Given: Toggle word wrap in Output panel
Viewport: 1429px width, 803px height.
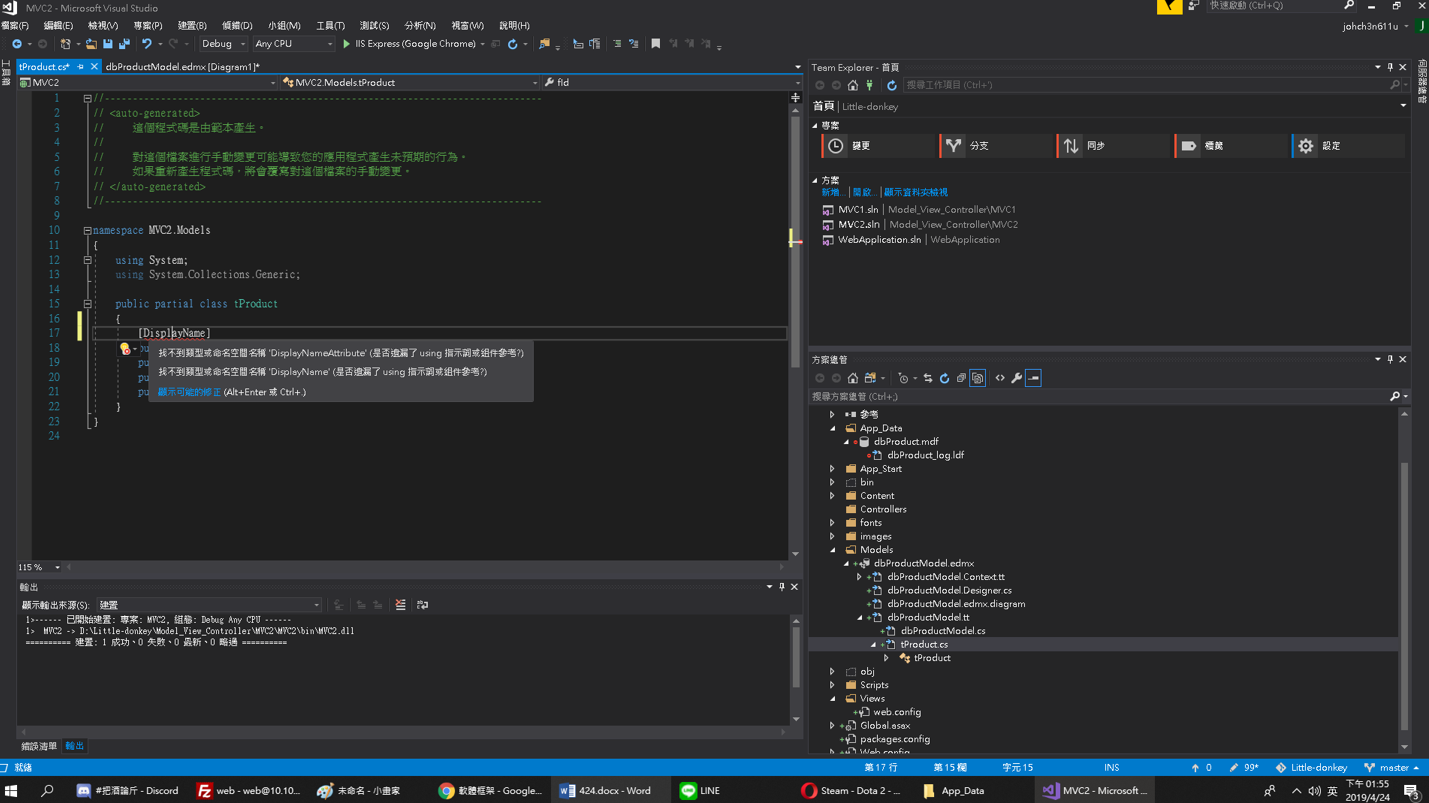Looking at the screenshot, I should tap(422, 605).
